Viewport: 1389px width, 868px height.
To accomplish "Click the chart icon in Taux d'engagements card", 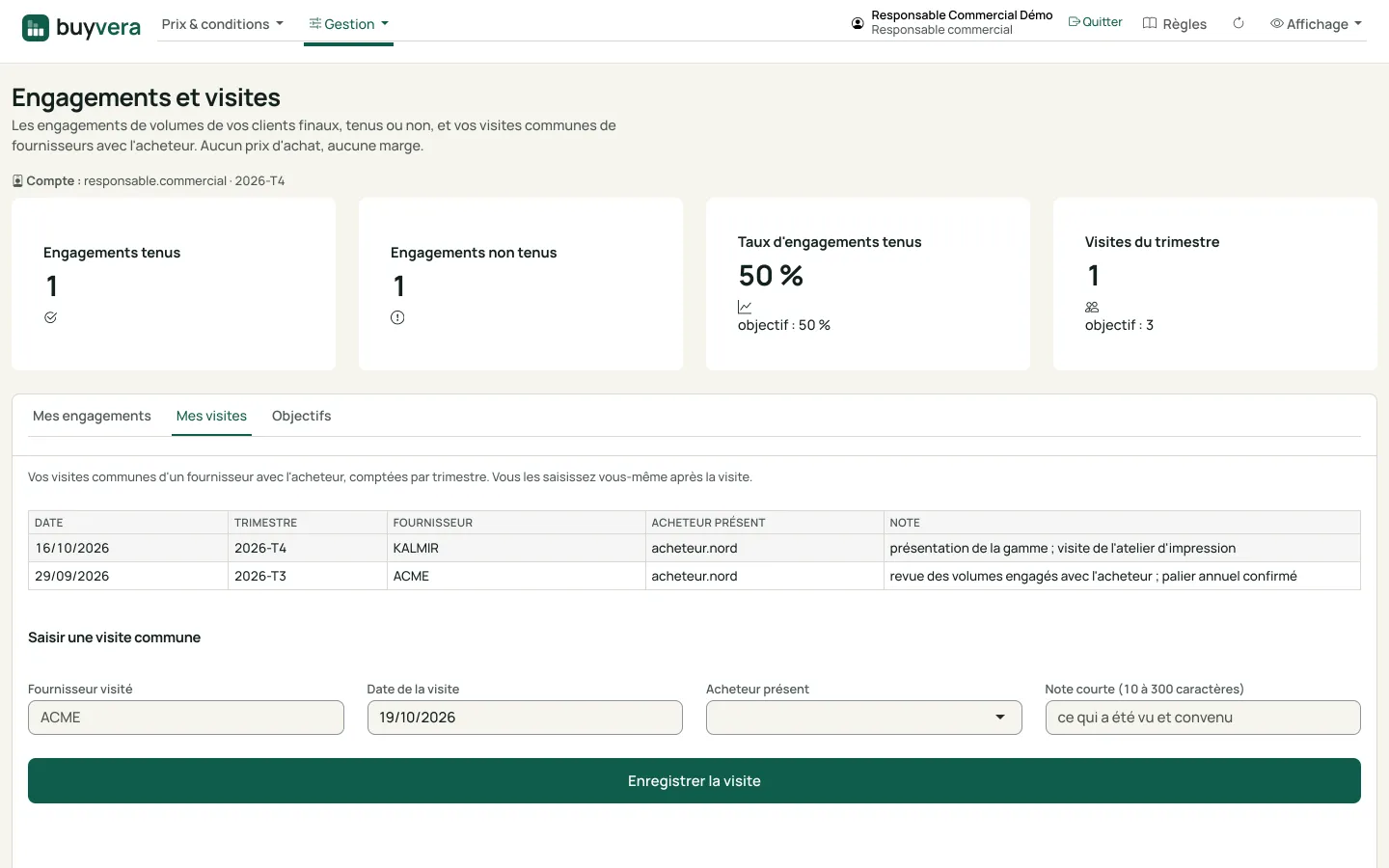I will [x=745, y=307].
